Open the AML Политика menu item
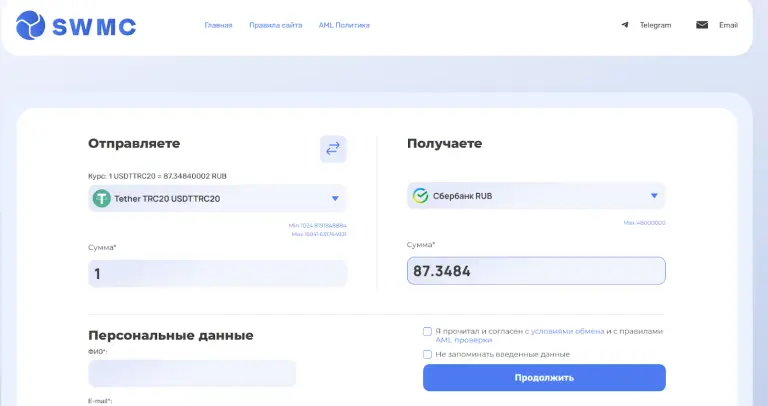Viewport: 768px width, 406px height. click(x=344, y=25)
